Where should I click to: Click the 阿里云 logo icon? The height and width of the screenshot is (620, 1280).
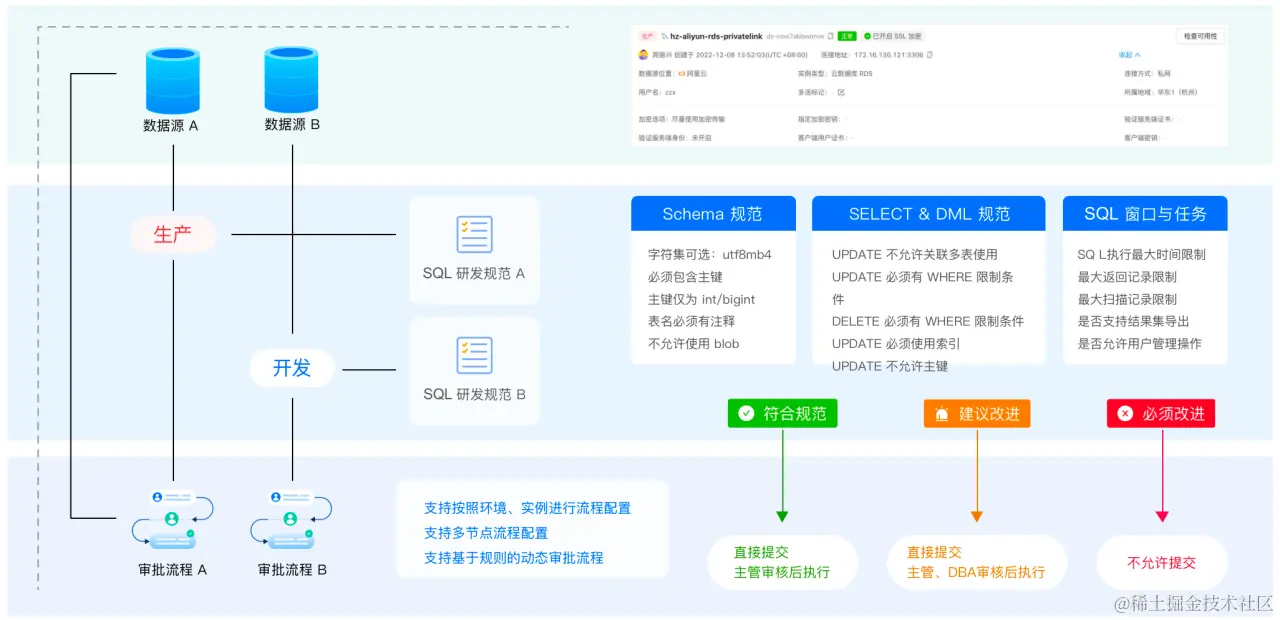pos(682,74)
